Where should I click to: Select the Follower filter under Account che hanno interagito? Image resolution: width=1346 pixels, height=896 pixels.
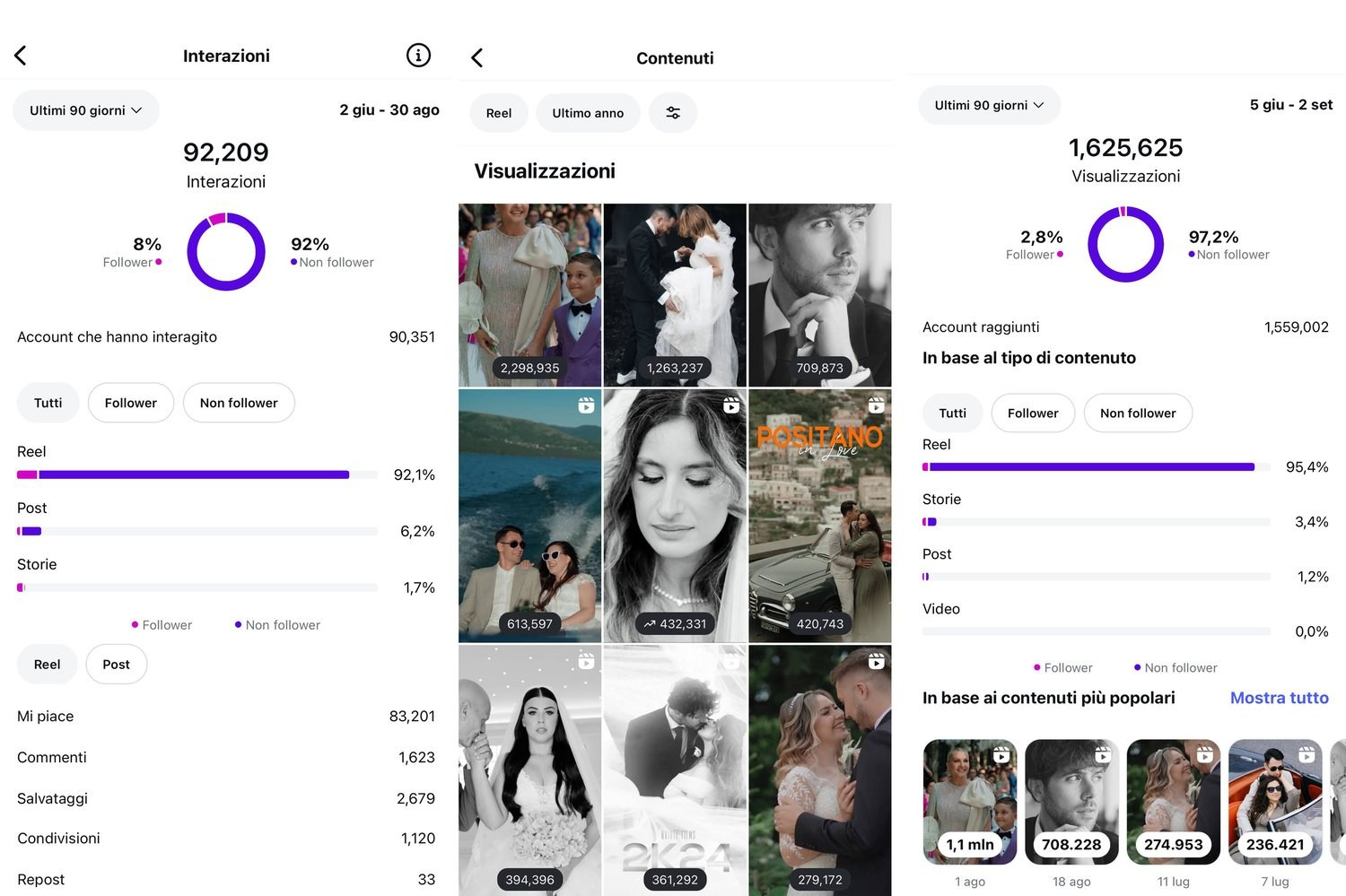click(130, 403)
